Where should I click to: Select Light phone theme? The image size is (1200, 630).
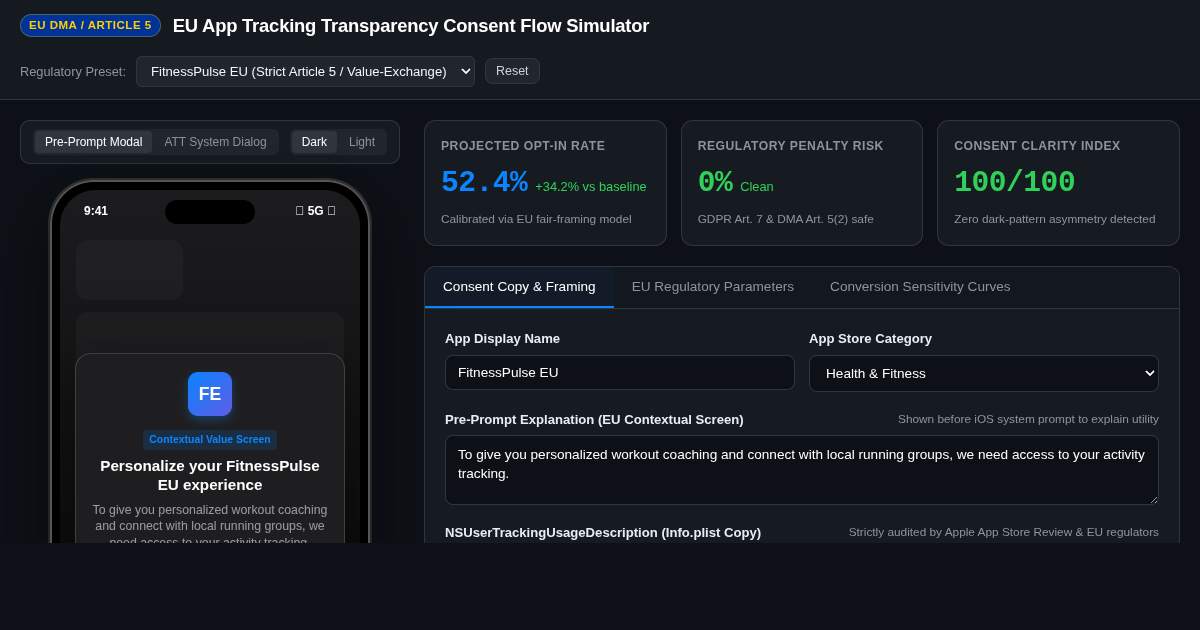362,142
